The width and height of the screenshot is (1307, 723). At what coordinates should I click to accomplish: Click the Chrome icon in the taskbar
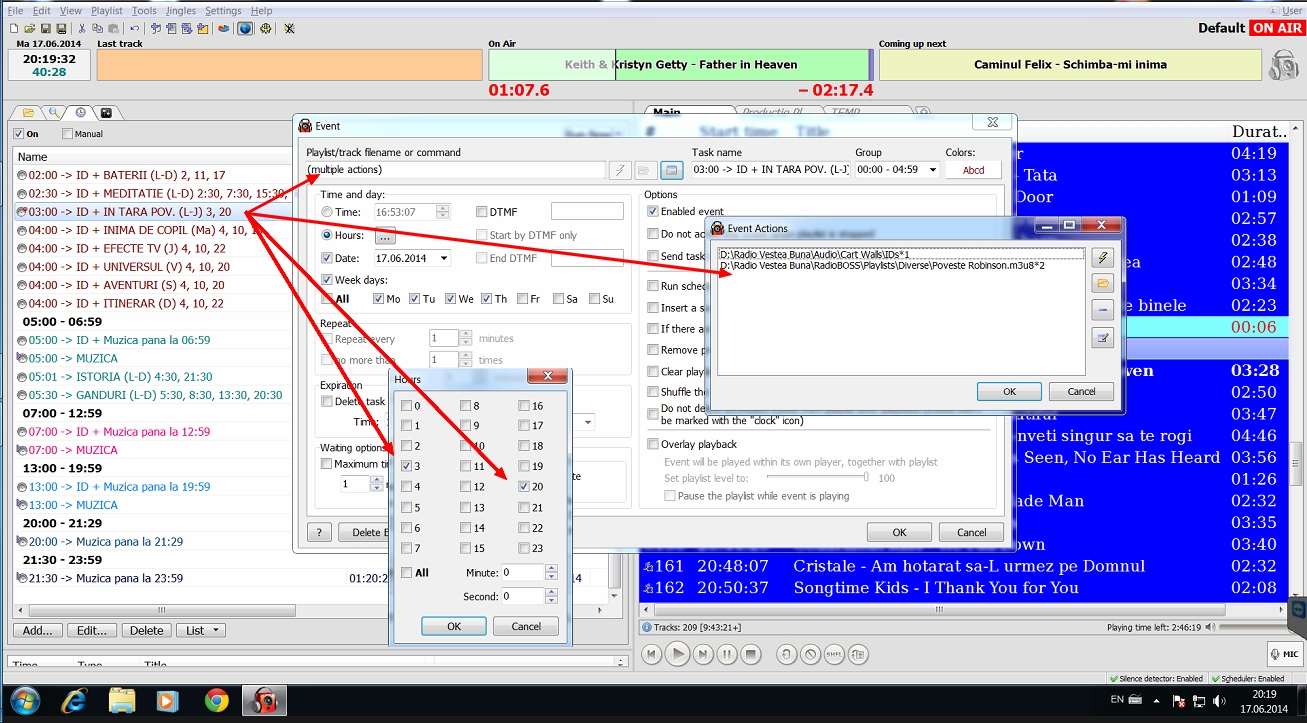point(215,700)
